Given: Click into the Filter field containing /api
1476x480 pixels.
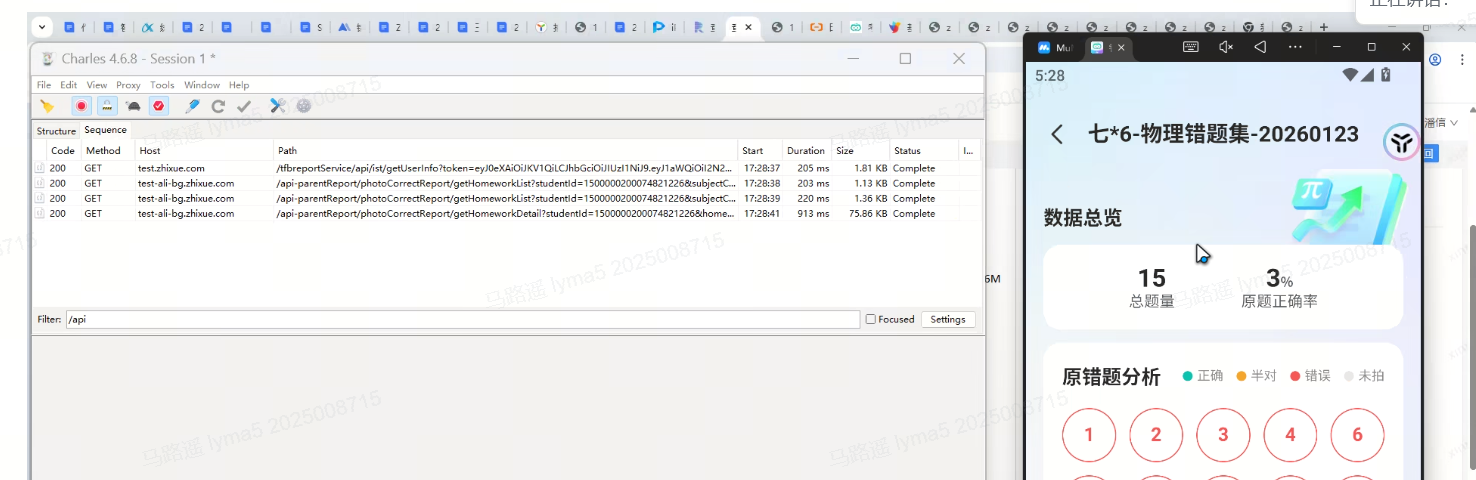Looking at the screenshot, I should (462, 320).
